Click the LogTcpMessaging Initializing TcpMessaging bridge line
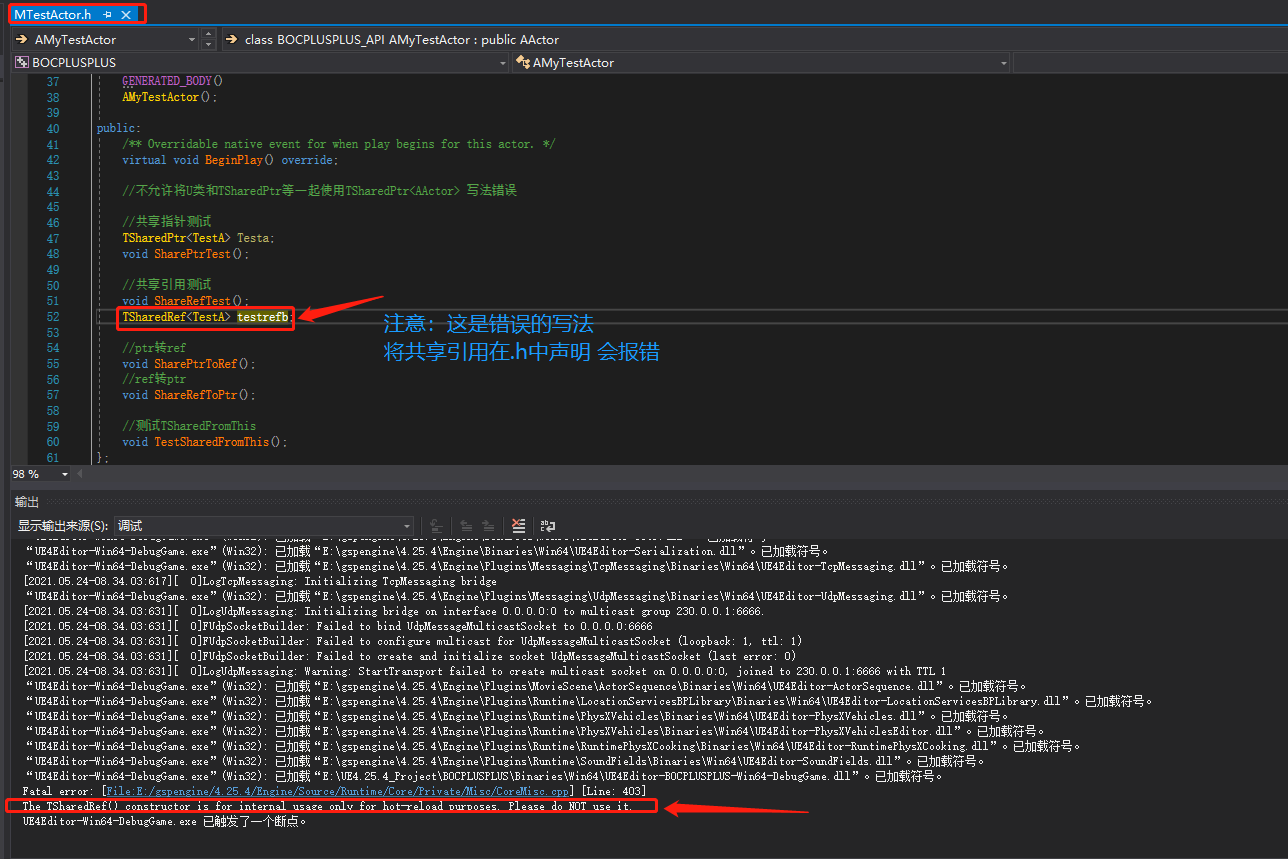 pos(260,581)
